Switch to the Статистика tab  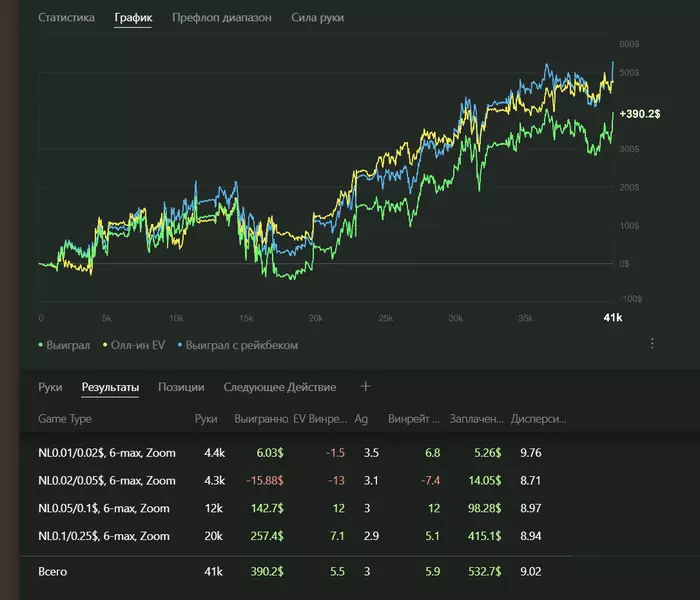click(66, 18)
